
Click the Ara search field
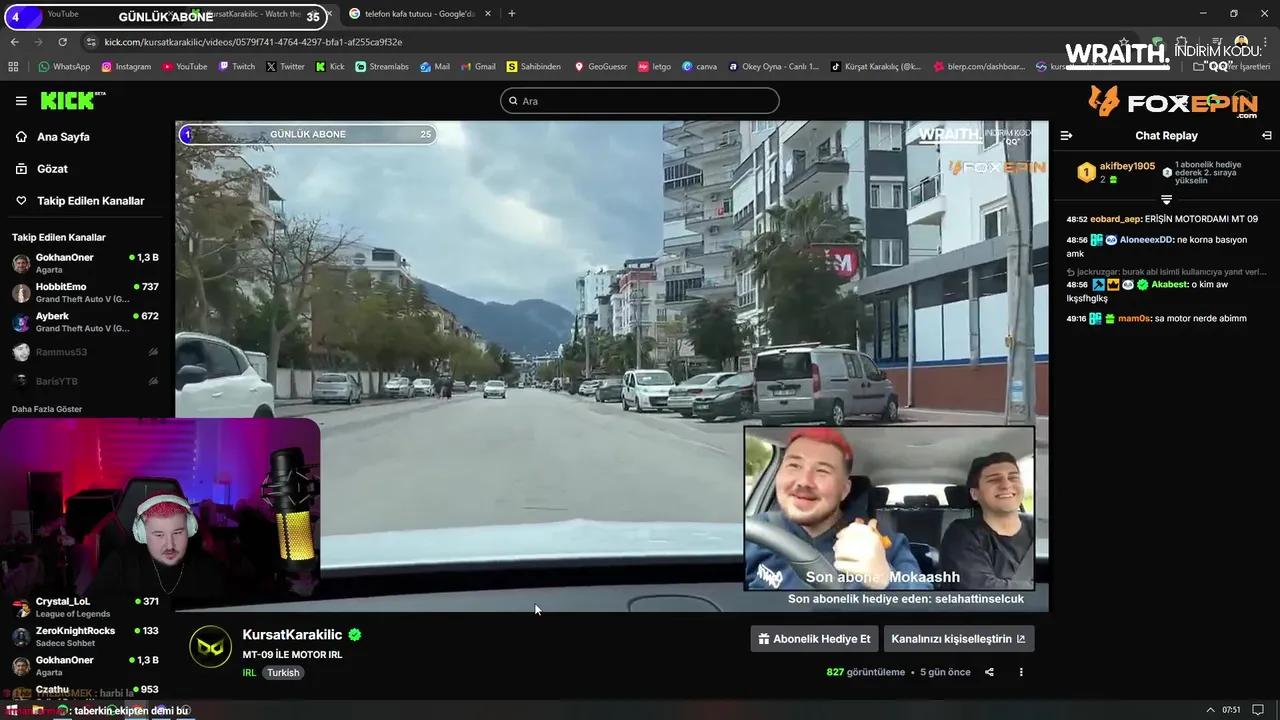pos(640,100)
